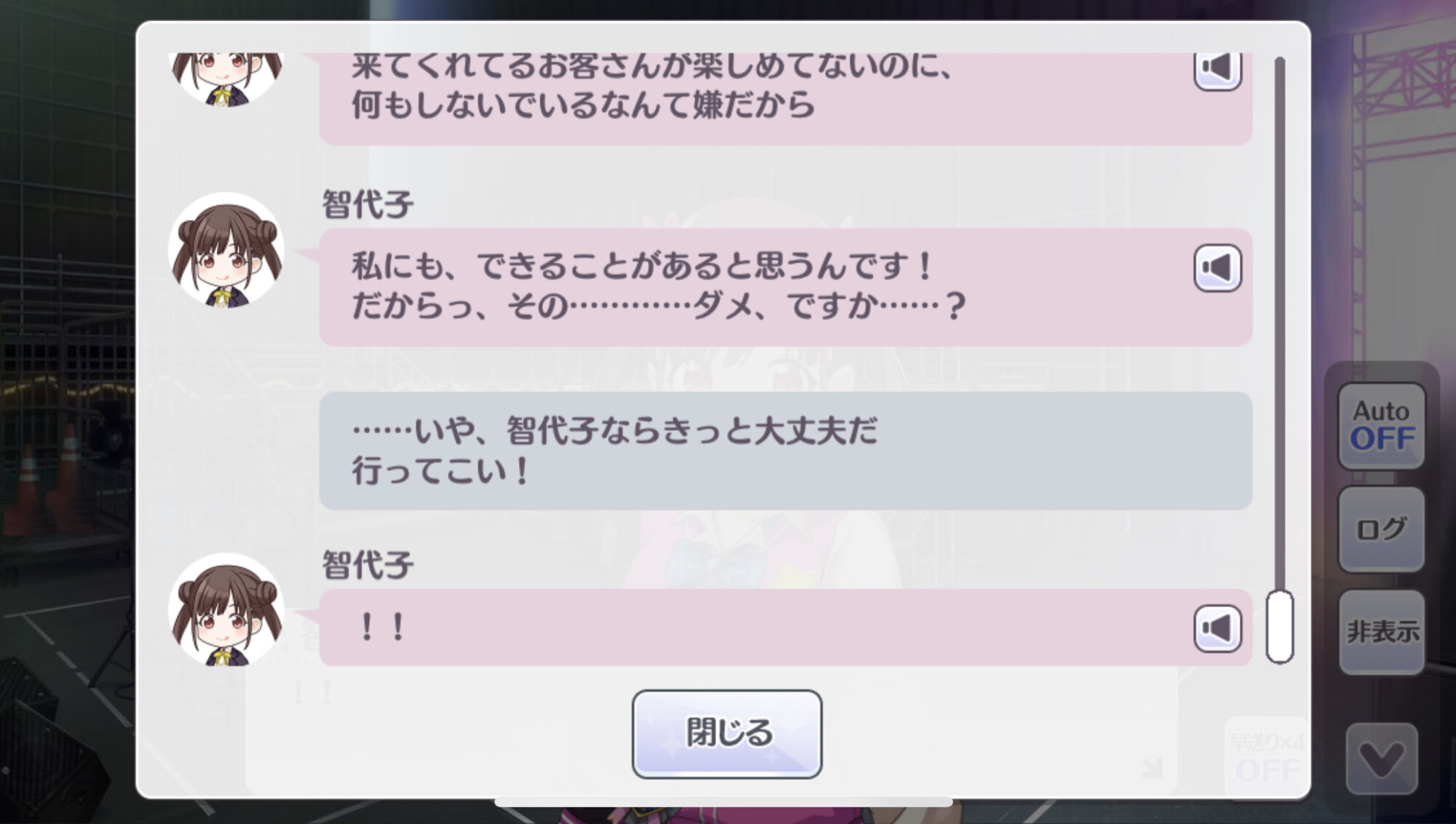The image size is (1456, 824).
Task: Expand the downward chevron menu button
Action: (1381, 758)
